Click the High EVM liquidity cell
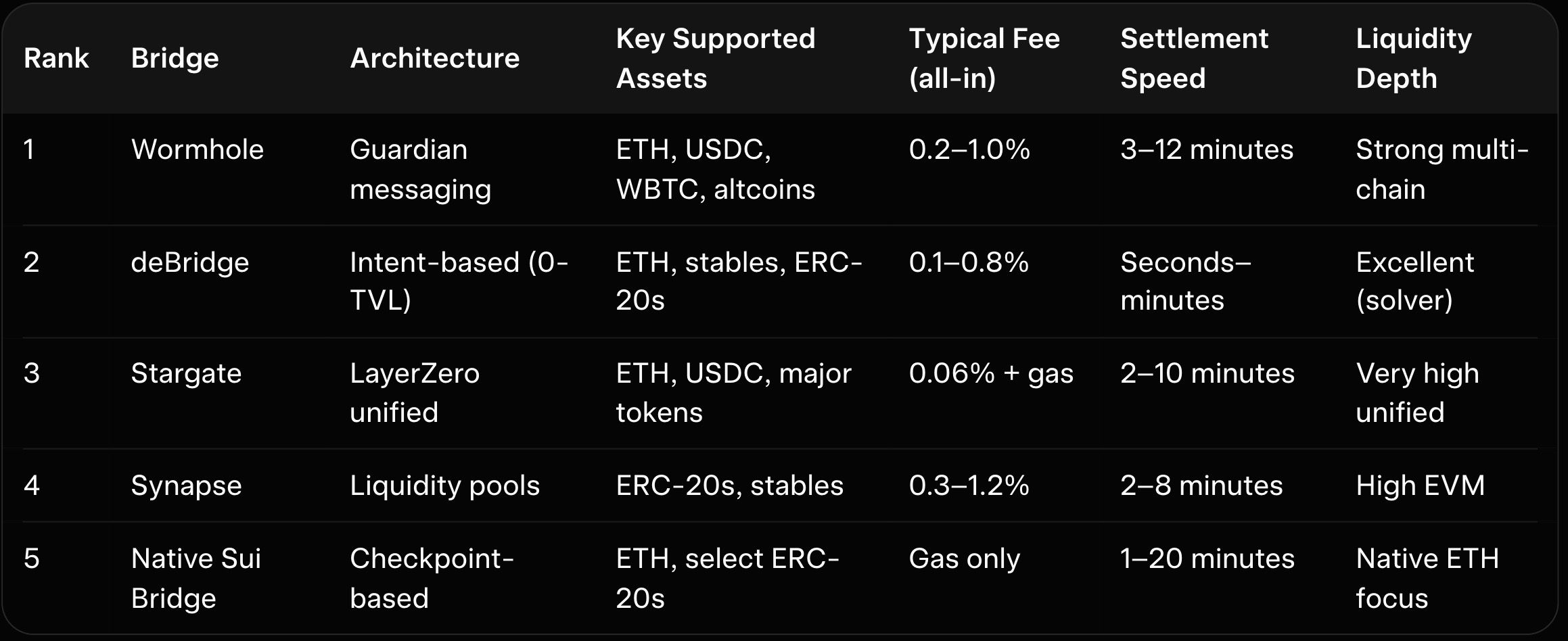The height and width of the screenshot is (641, 1568). coord(1420,485)
